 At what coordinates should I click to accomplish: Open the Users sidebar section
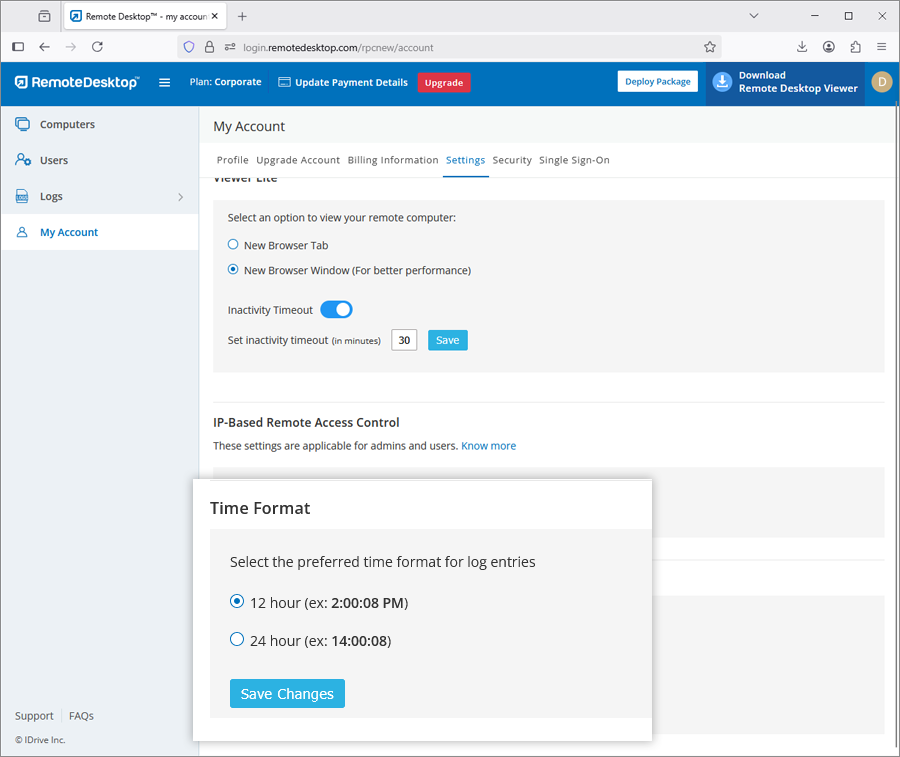pos(54,160)
